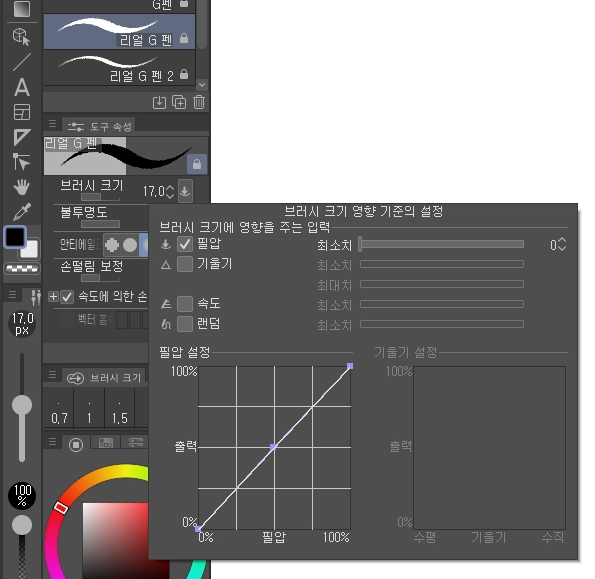
Task: Click the 브러시 크기 slider
Action: [100, 197]
